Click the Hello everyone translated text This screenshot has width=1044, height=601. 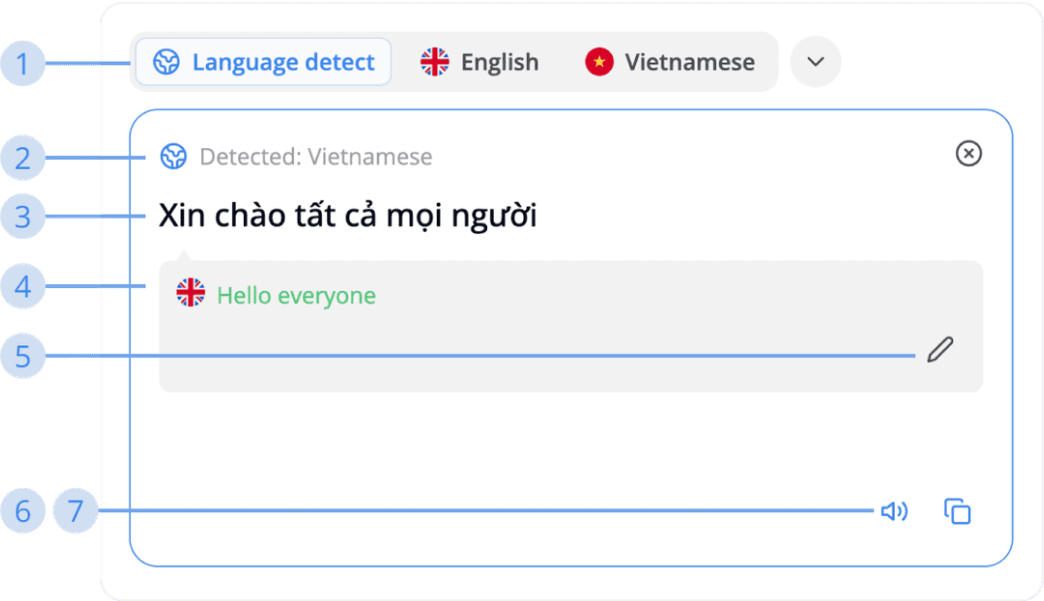pyautogui.click(x=296, y=296)
